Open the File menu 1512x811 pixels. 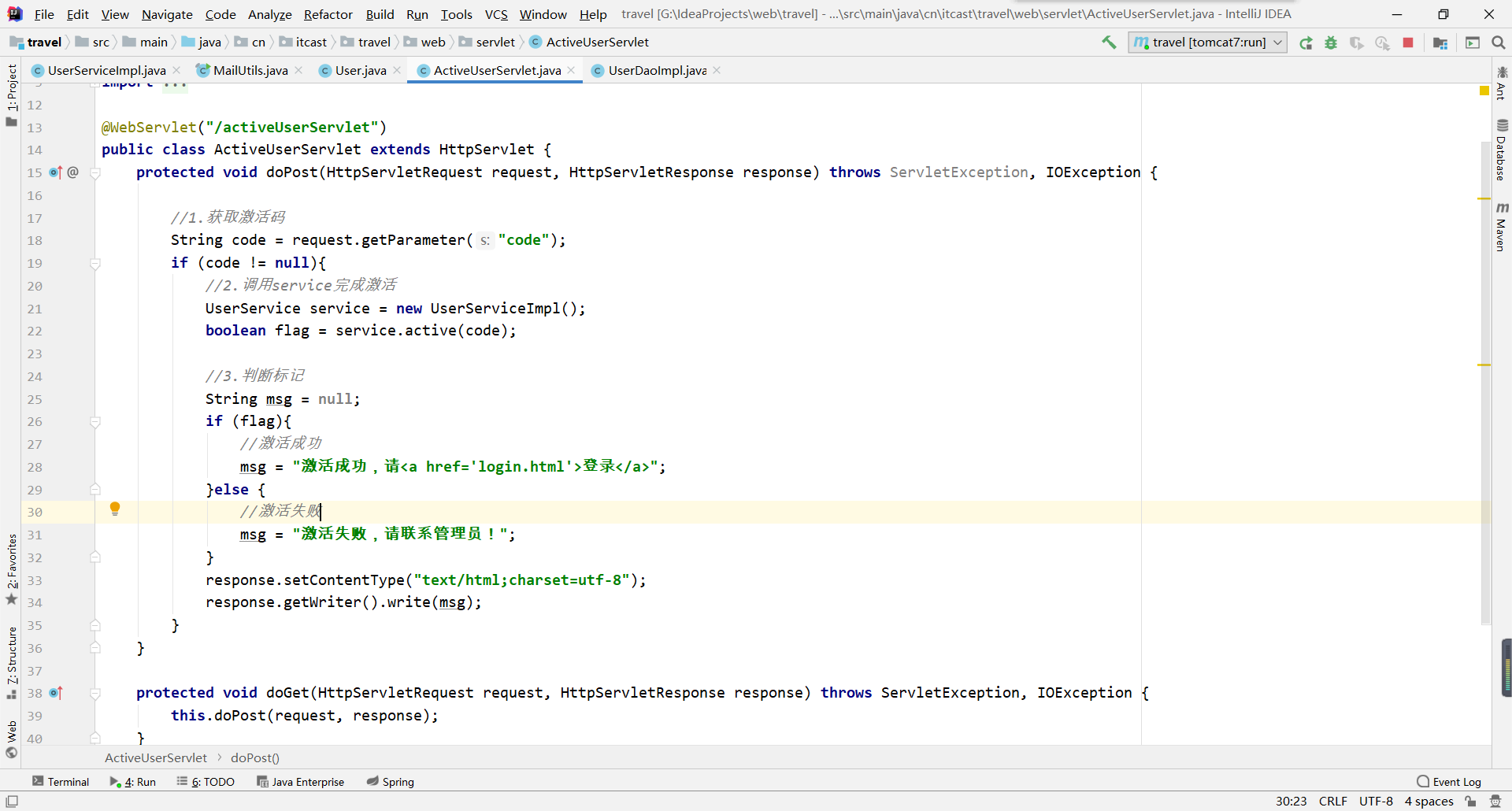[44, 14]
